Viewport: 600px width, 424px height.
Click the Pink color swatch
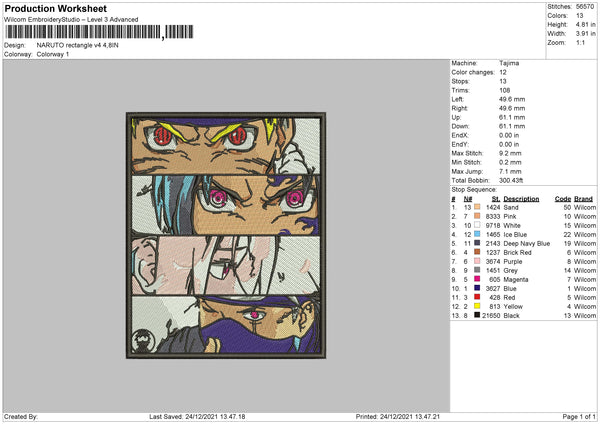click(x=477, y=216)
